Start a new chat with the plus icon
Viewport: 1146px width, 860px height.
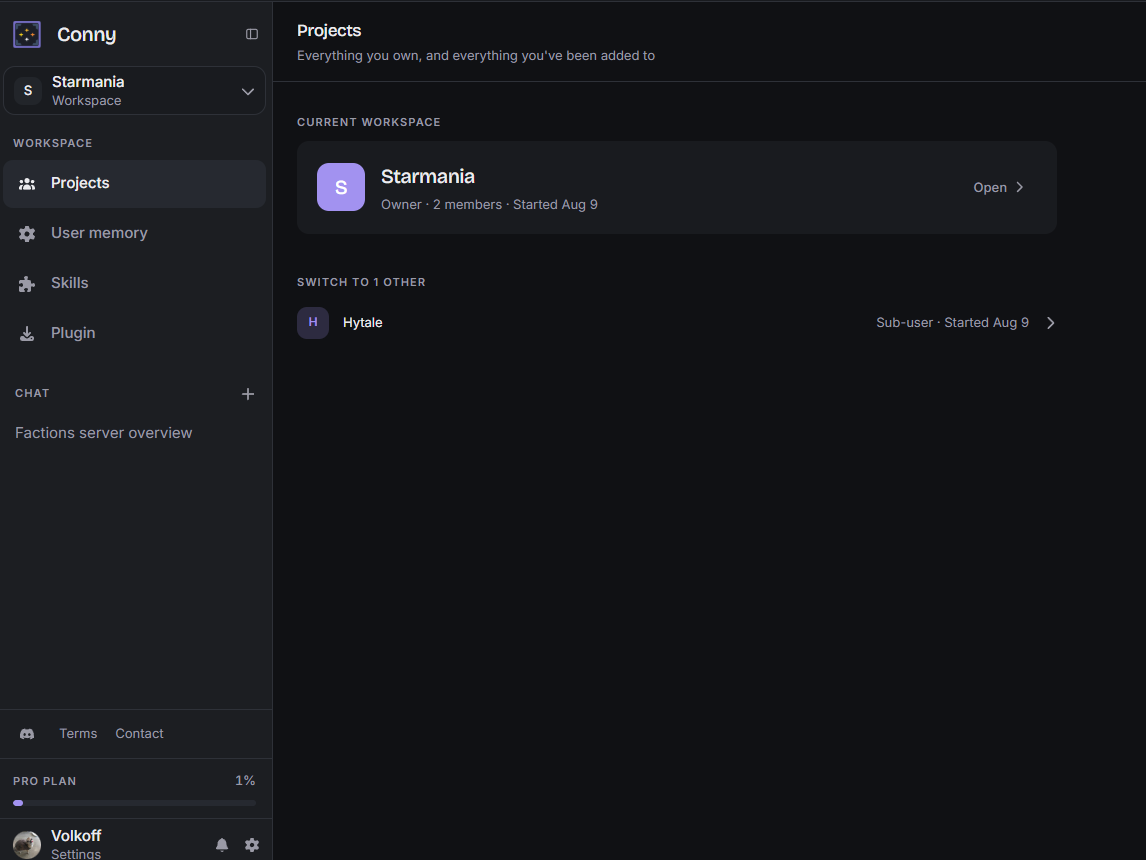click(248, 394)
